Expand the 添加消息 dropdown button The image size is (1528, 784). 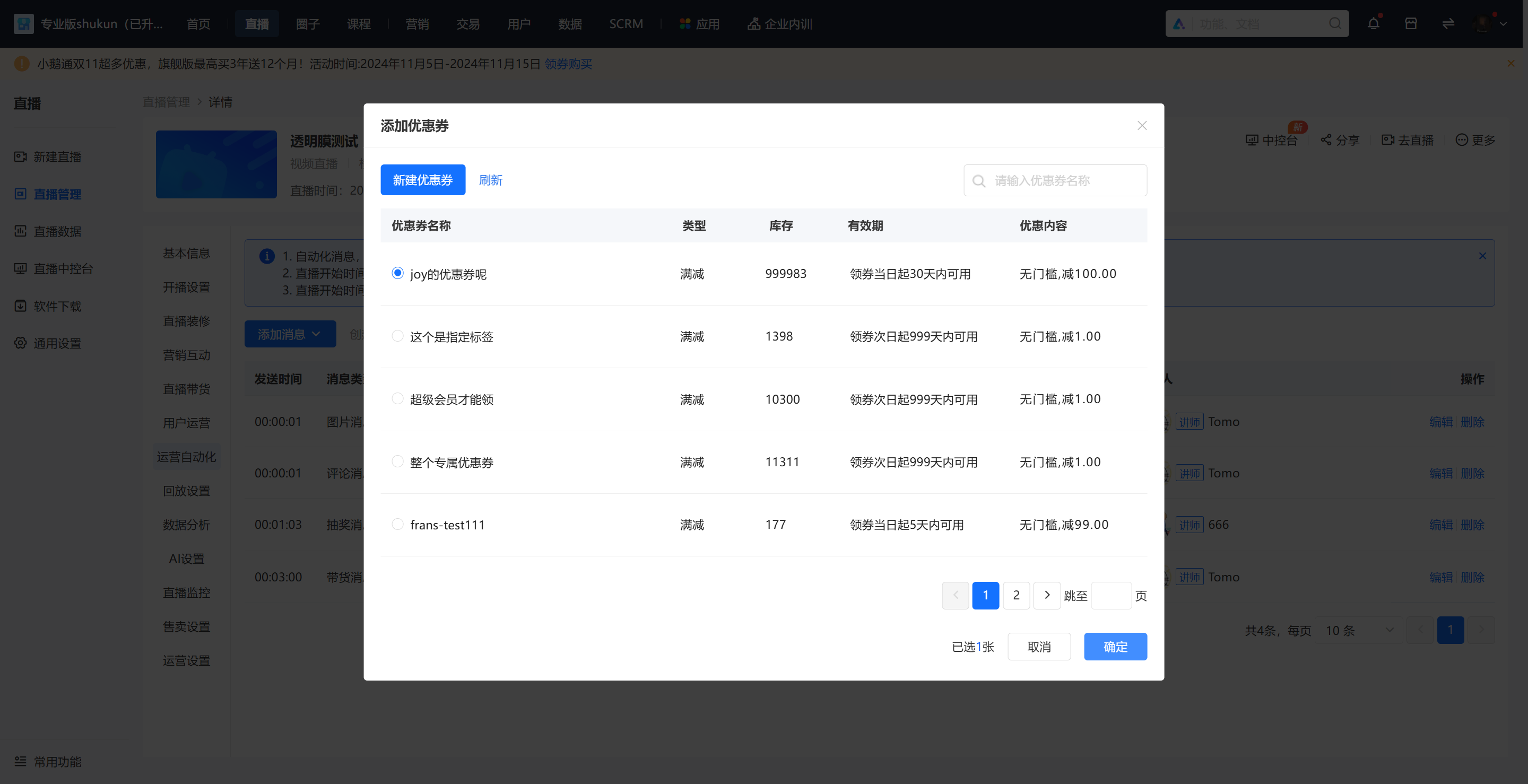[x=290, y=334]
